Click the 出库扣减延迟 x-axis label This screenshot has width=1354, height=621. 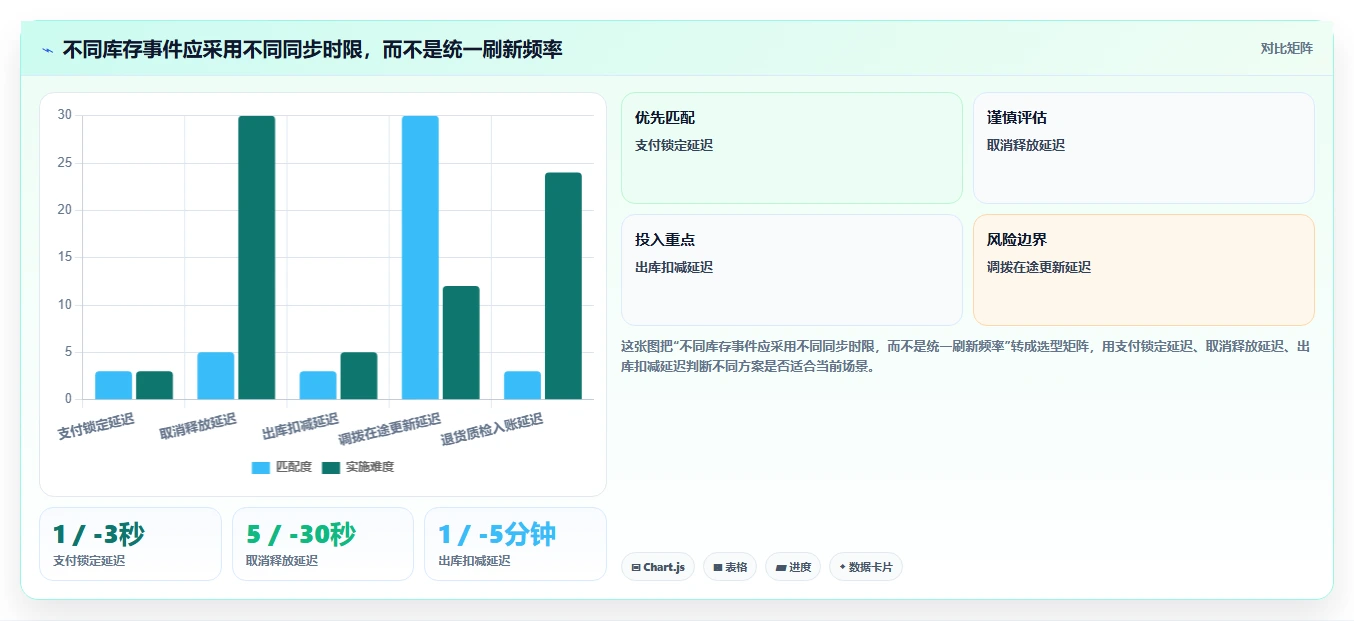(300, 427)
